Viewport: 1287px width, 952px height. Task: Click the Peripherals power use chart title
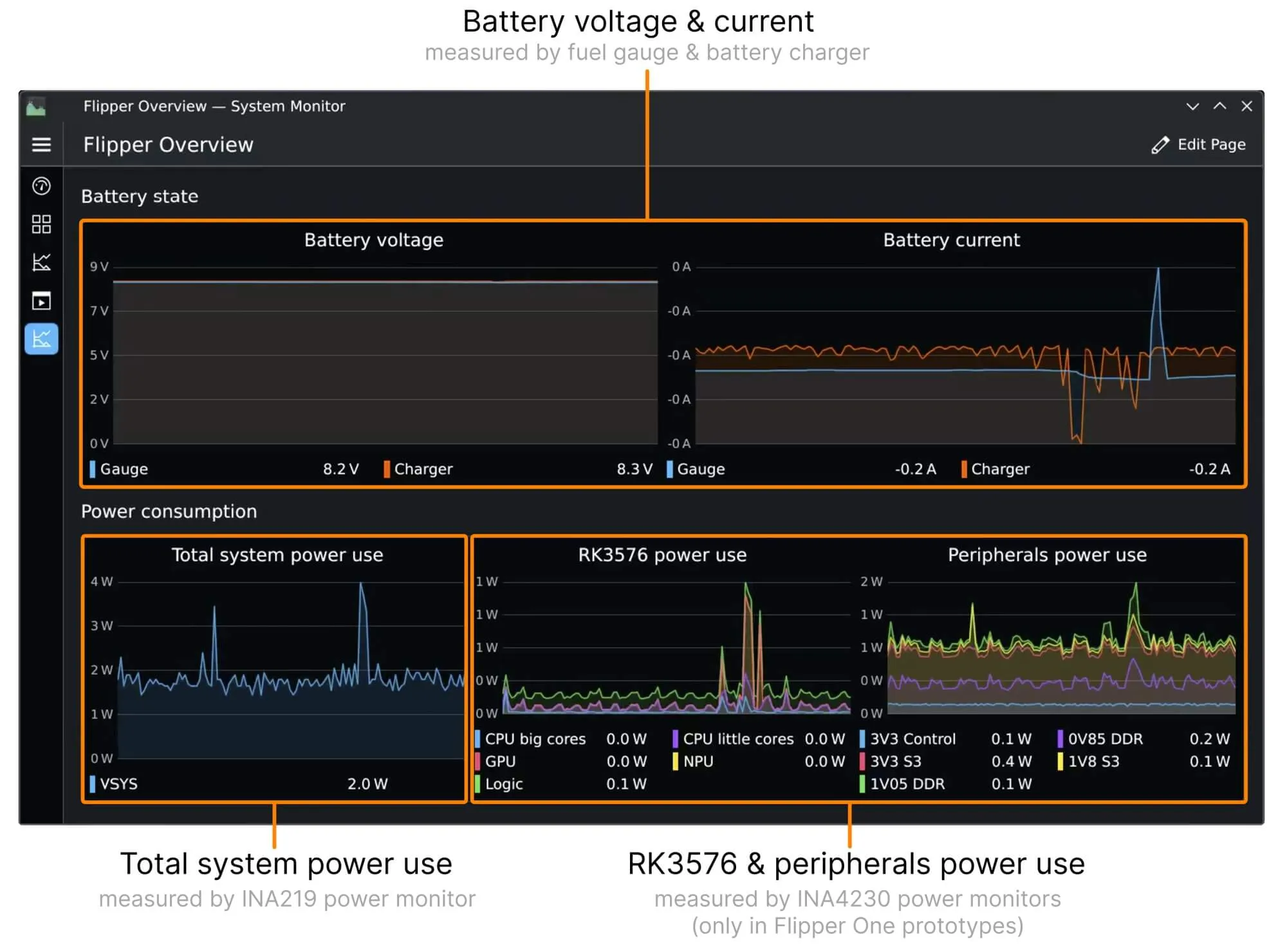coord(1047,555)
